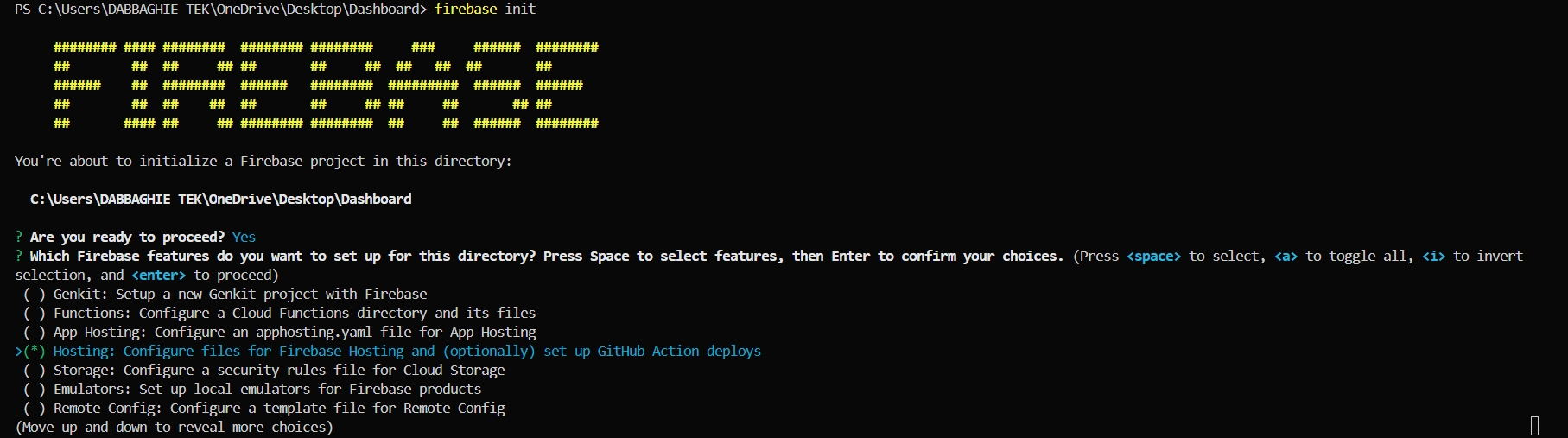This screenshot has height=438, width=1568.
Task: Click the '<i>' invert selection hint
Action: (x=1433, y=256)
